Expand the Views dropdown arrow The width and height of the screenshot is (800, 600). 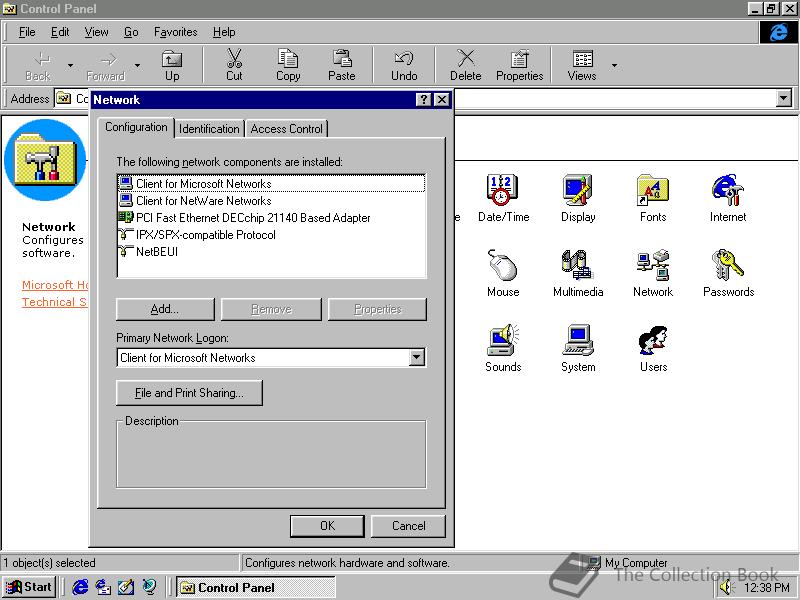614,65
